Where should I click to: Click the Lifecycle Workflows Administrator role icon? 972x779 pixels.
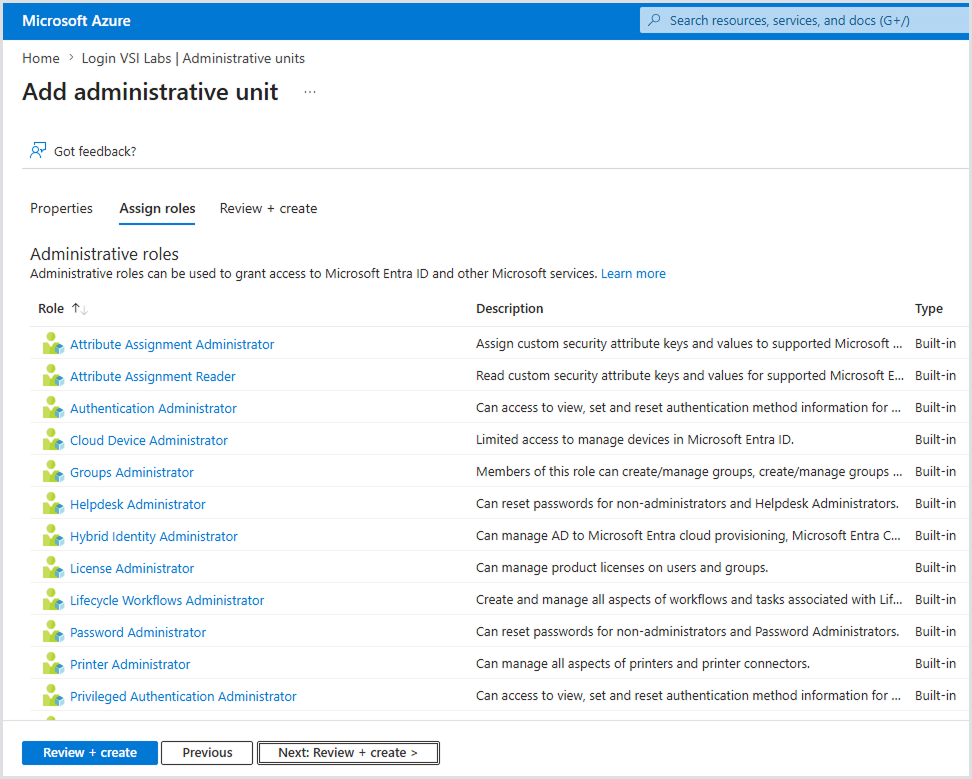(53, 600)
